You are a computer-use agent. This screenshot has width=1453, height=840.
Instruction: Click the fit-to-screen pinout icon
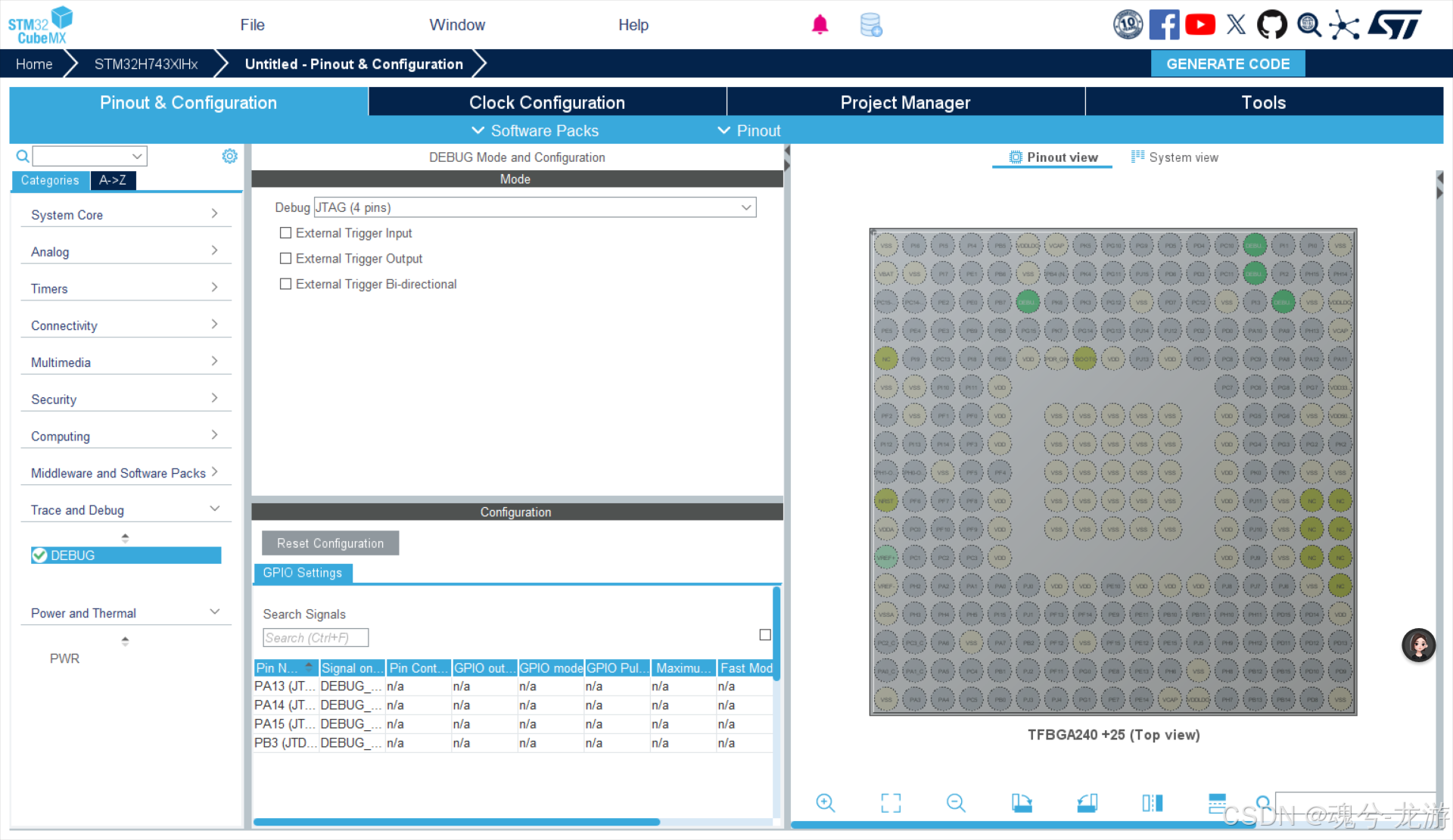pyautogui.click(x=891, y=803)
